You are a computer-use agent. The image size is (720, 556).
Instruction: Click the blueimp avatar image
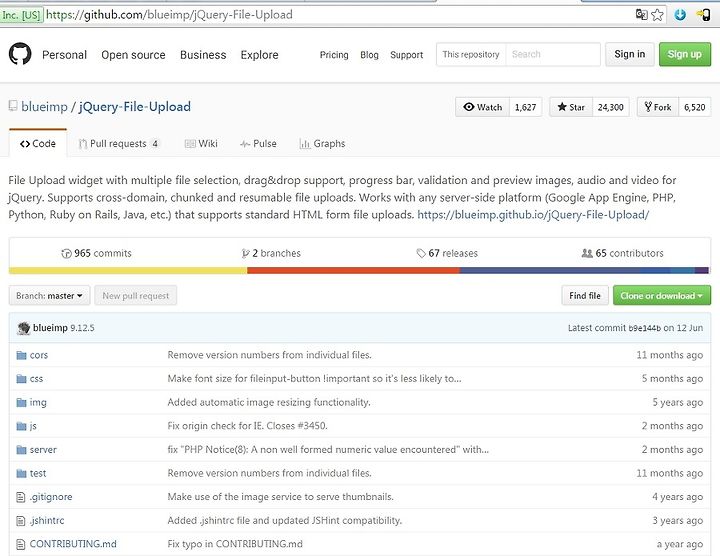pos(23,328)
